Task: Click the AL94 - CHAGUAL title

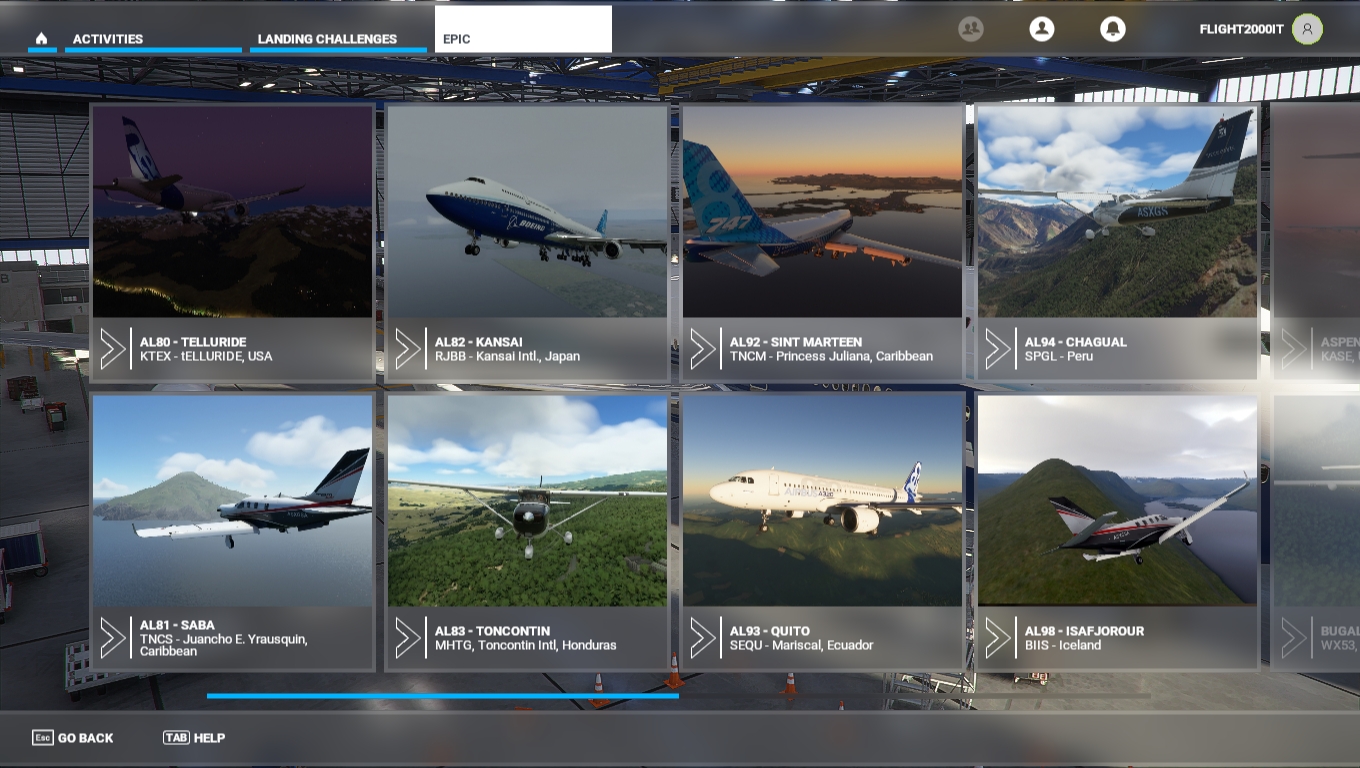Action: click(1076, 342)
